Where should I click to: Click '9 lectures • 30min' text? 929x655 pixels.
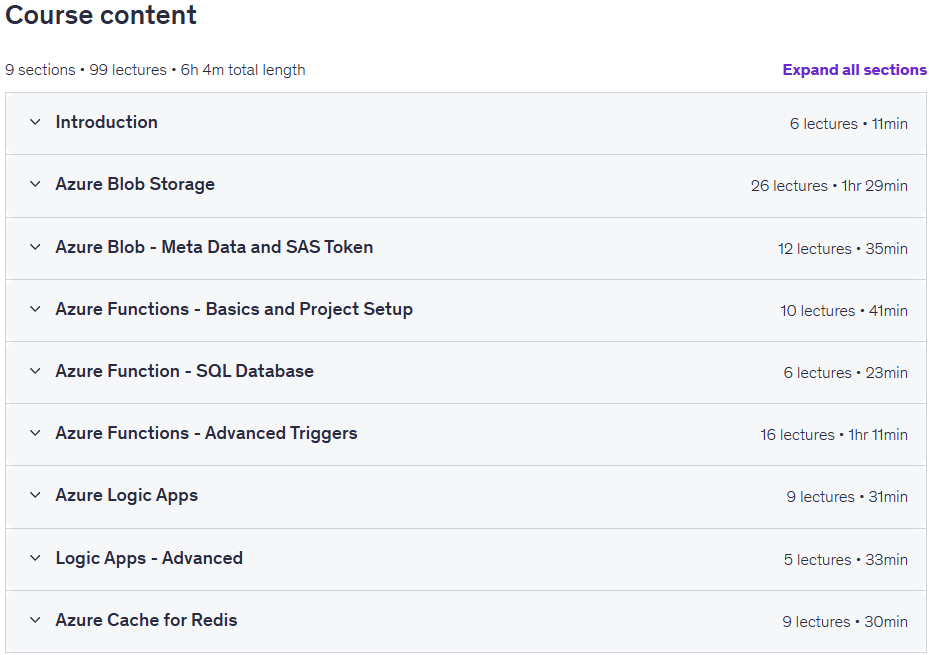[845, 622]
